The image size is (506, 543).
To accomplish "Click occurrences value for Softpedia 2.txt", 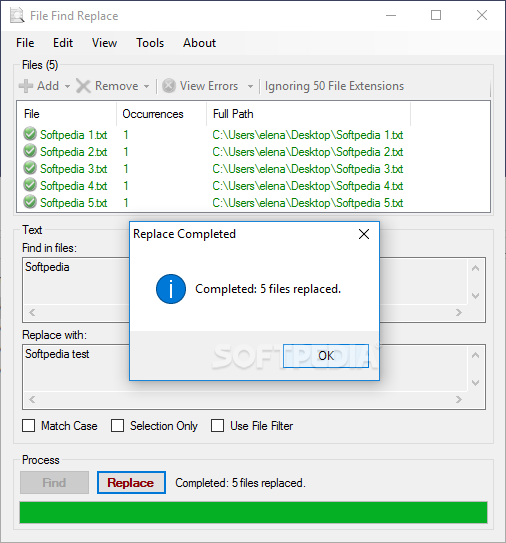I will (x=126, y=152).
